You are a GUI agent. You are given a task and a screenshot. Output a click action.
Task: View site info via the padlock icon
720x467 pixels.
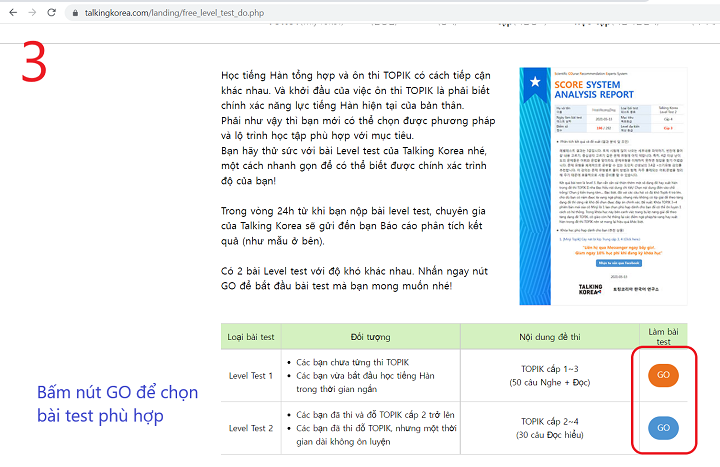coord(75,13)
